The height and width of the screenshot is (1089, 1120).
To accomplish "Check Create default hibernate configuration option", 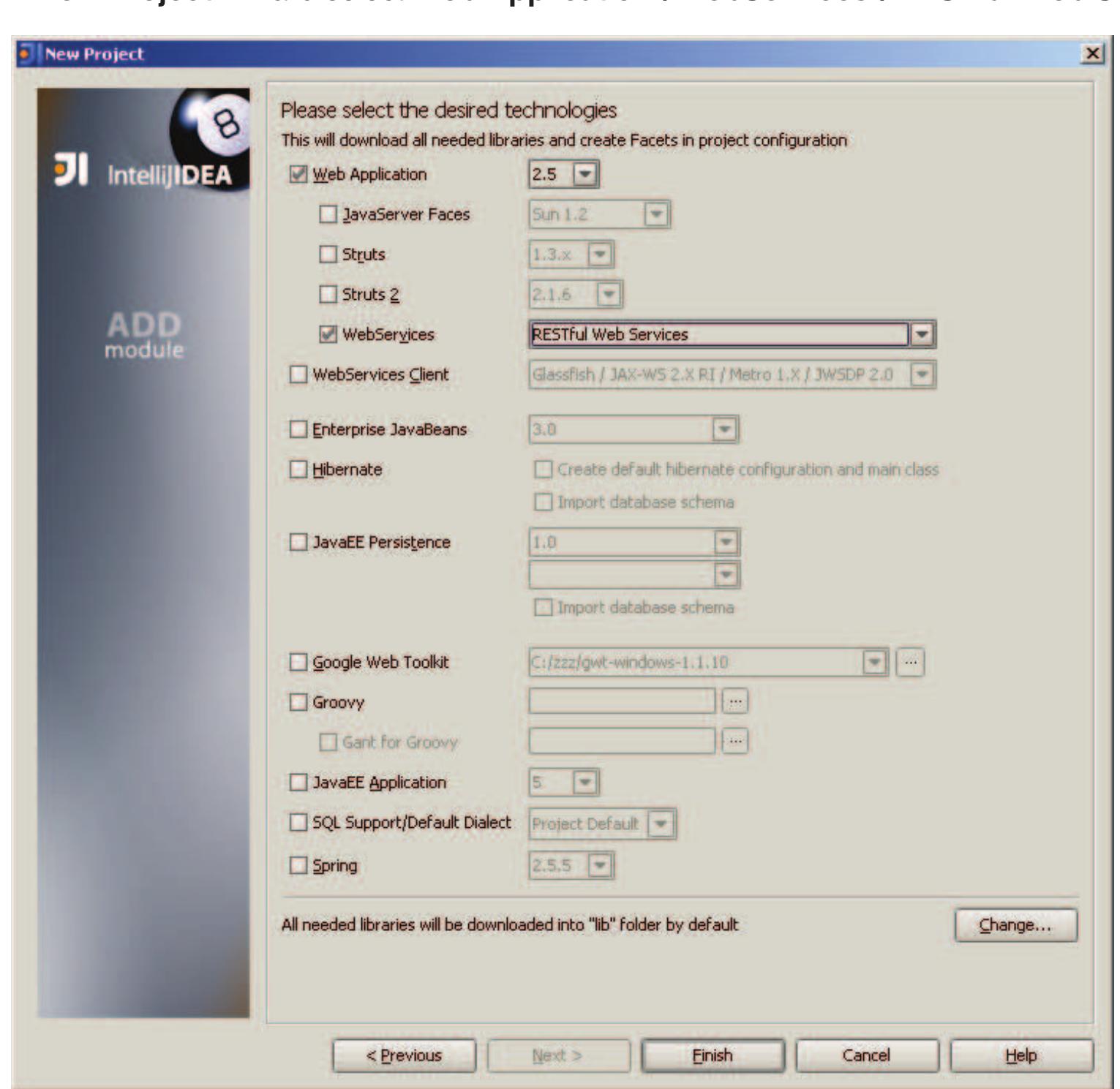I will (543, 469).
